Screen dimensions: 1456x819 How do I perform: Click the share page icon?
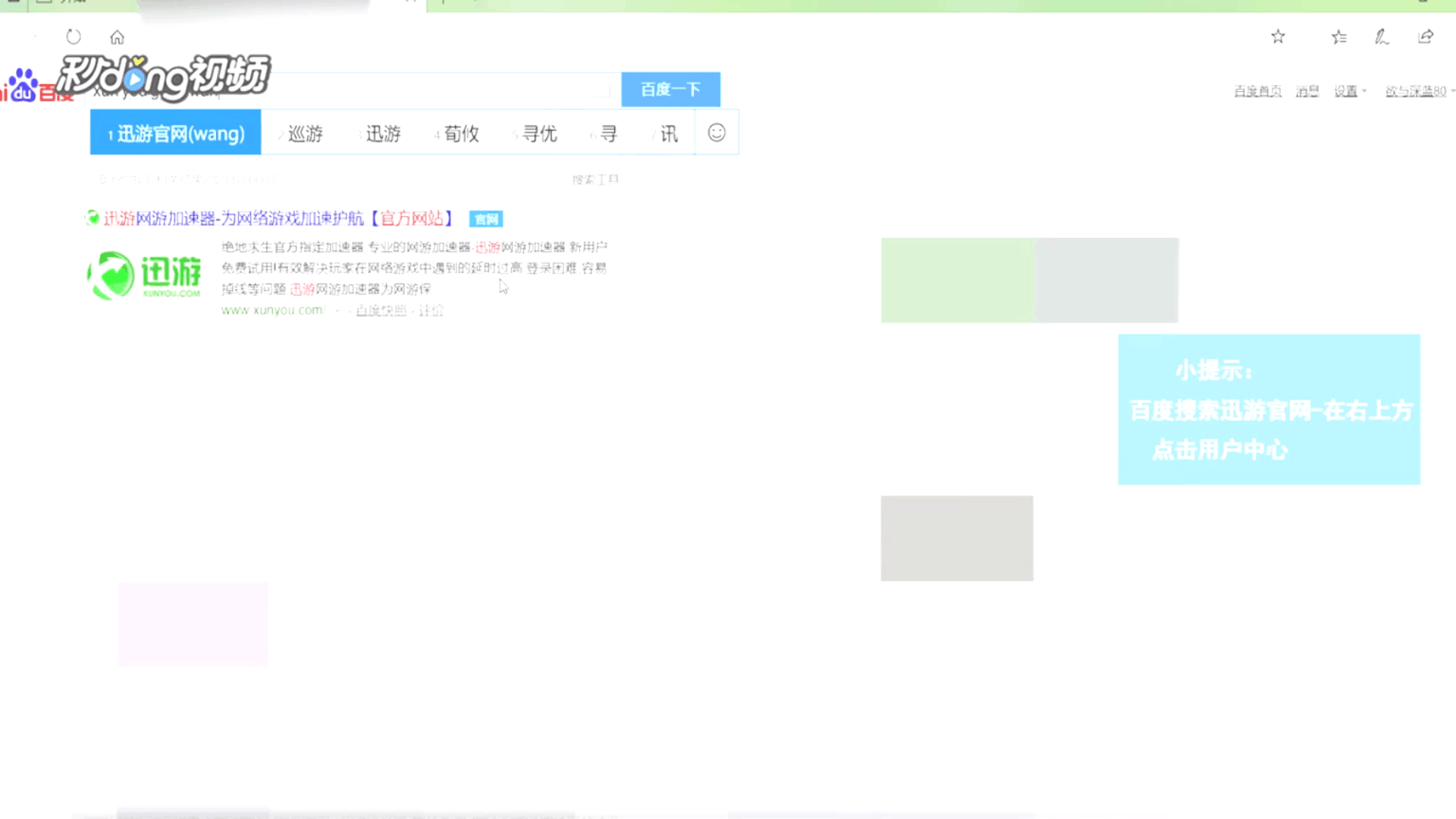click(1426, 36)
